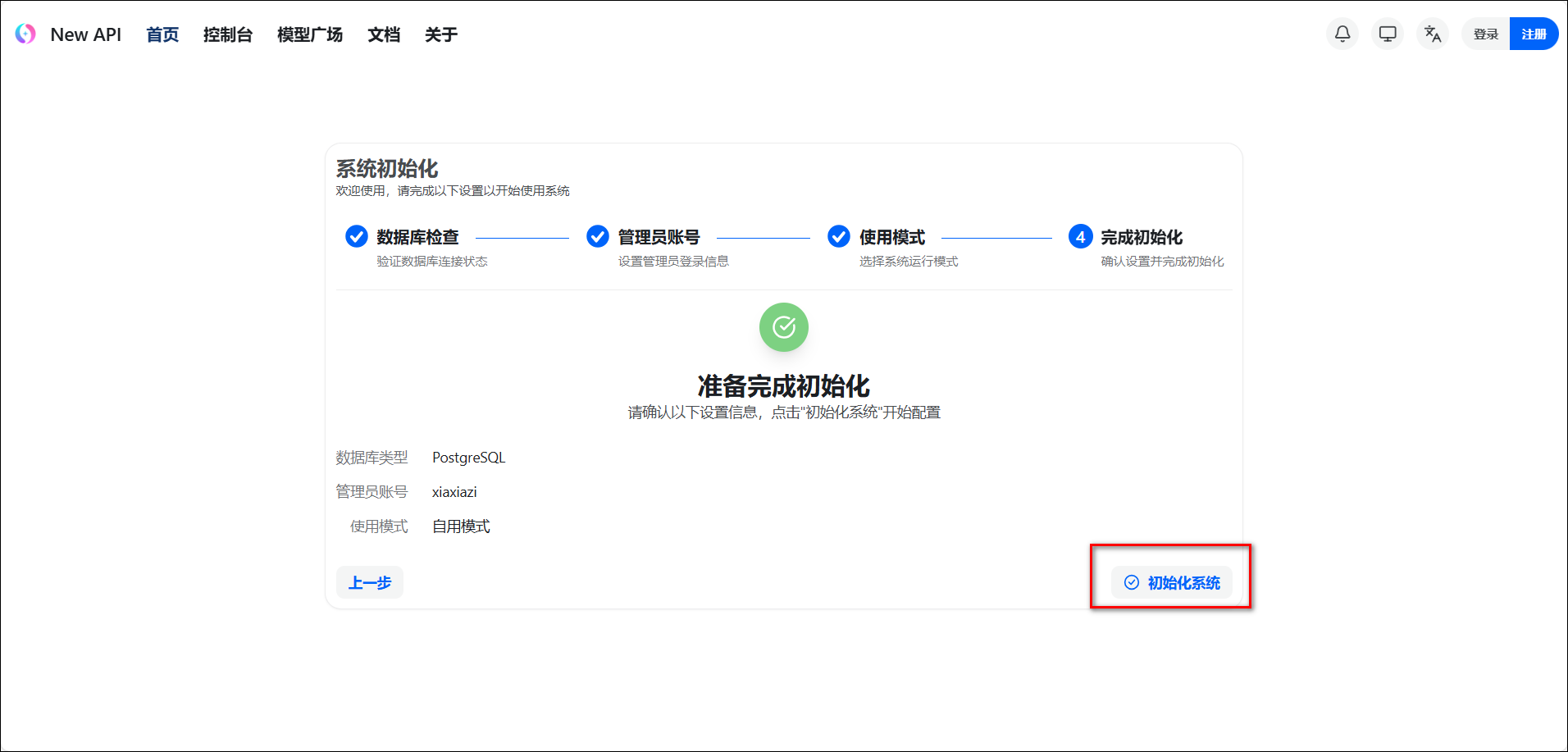Click the usage mode step checkmark
The image size is (1568, 752).
click(839, 236)
